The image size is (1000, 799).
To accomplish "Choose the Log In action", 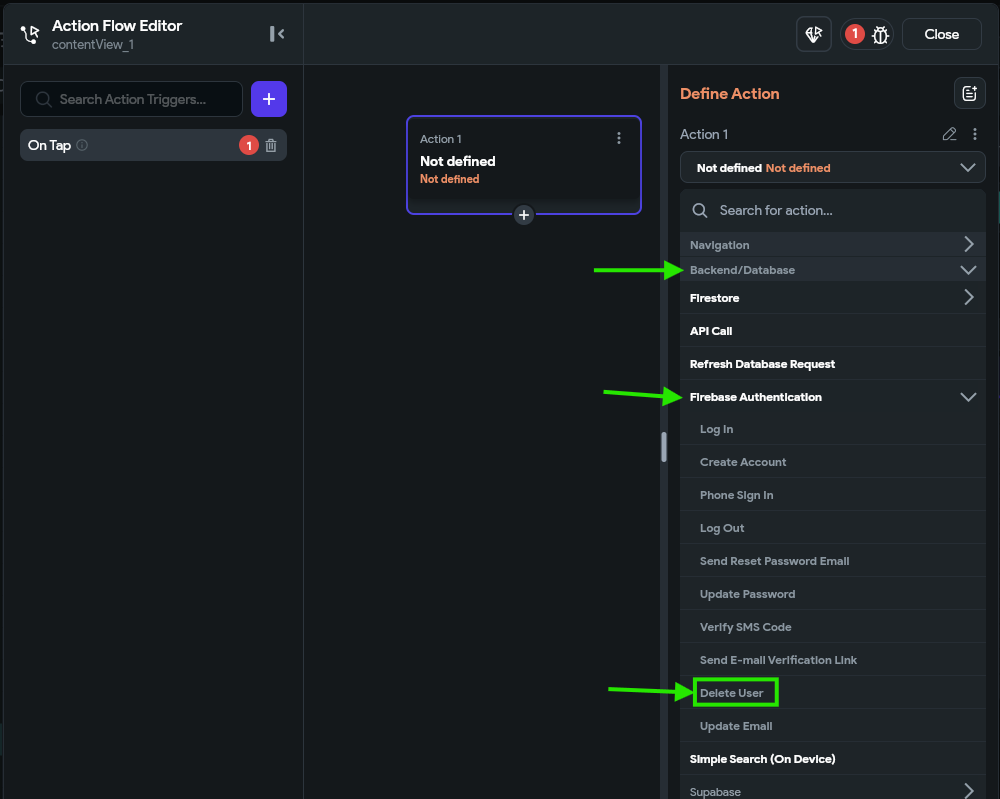I will [x=832, y=429].
